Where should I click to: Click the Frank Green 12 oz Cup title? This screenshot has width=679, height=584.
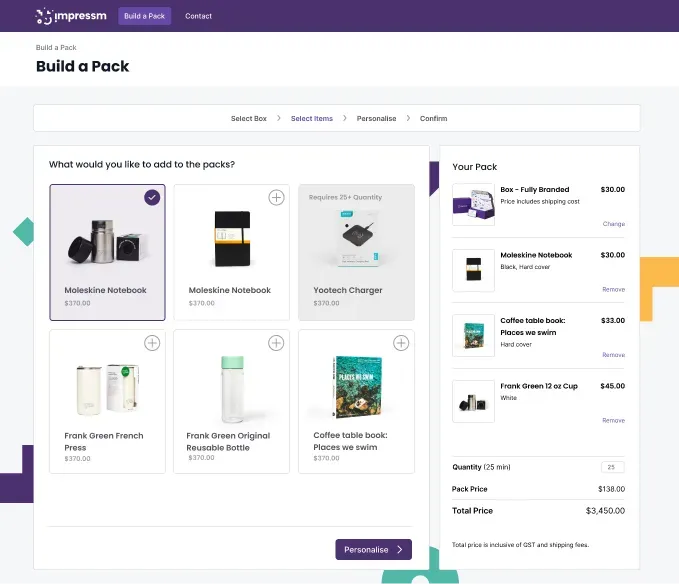[x=539, y=386]
